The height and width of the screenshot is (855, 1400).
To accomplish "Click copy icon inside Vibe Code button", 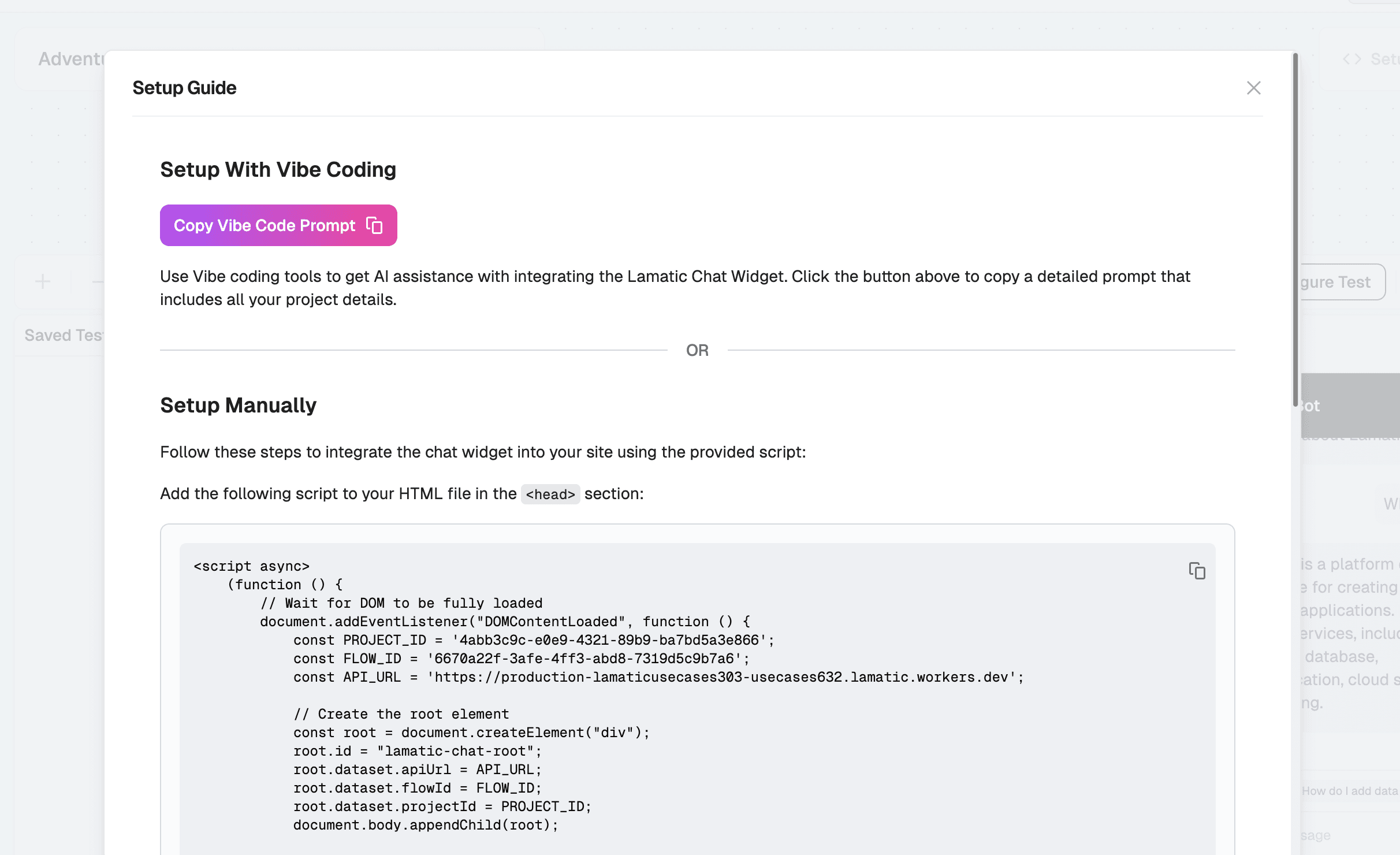I will 374,225.
